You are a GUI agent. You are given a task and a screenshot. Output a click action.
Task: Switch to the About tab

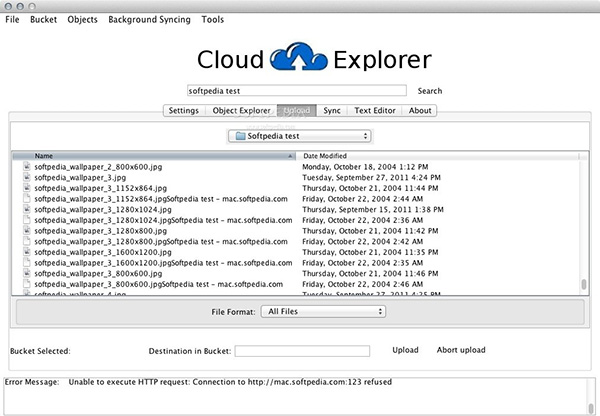coord(420,111)
